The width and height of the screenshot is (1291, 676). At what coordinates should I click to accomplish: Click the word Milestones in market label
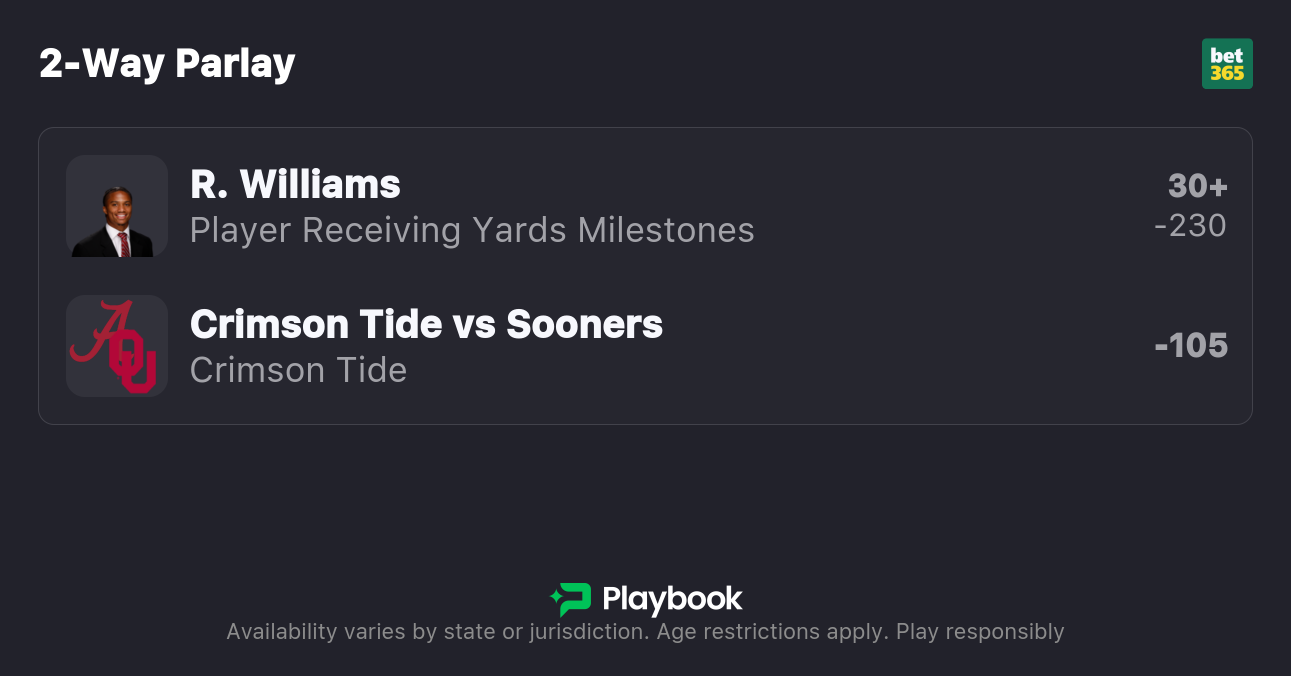(x=666, y=230)
